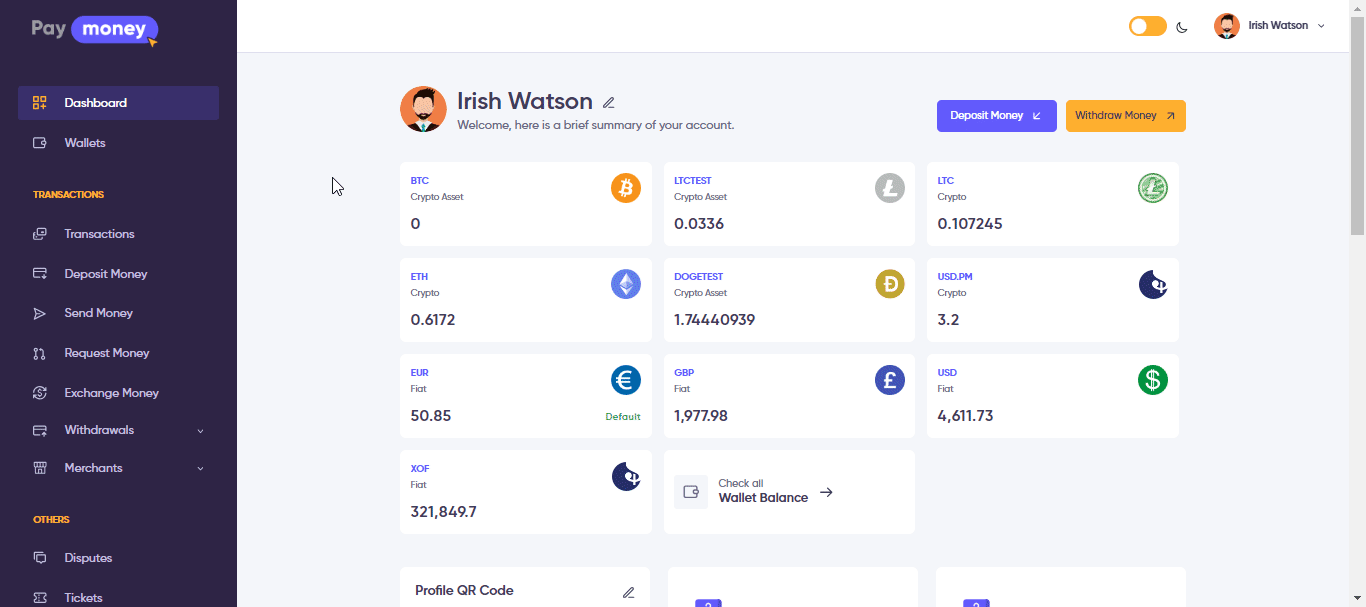The width and height of the screenshot is (1366, 607).
Task: Open the Disputes sidebar item
Action: (88, 558)
